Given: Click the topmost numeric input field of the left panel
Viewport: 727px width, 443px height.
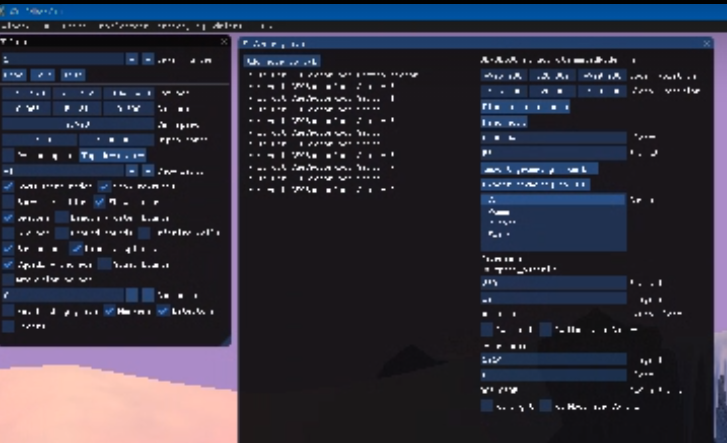Looking at the screenshot, I should 63,59.
